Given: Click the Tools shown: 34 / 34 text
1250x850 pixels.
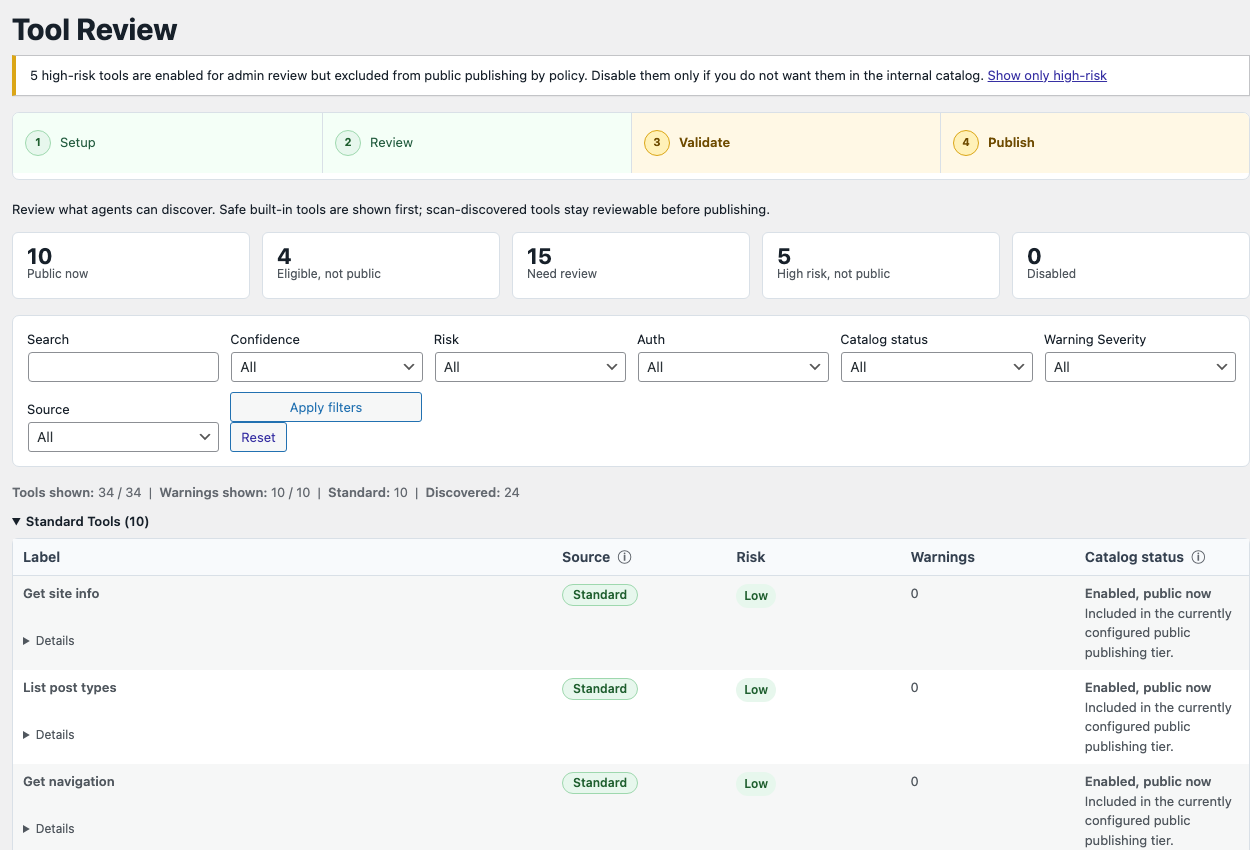Looking at the screenshot, I should [77, 492].
